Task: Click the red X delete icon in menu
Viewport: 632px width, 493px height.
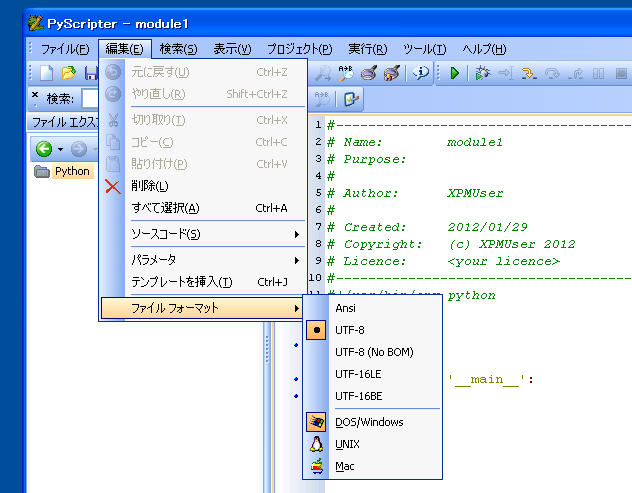Action: pyautogui.click(x=113, y=187)
